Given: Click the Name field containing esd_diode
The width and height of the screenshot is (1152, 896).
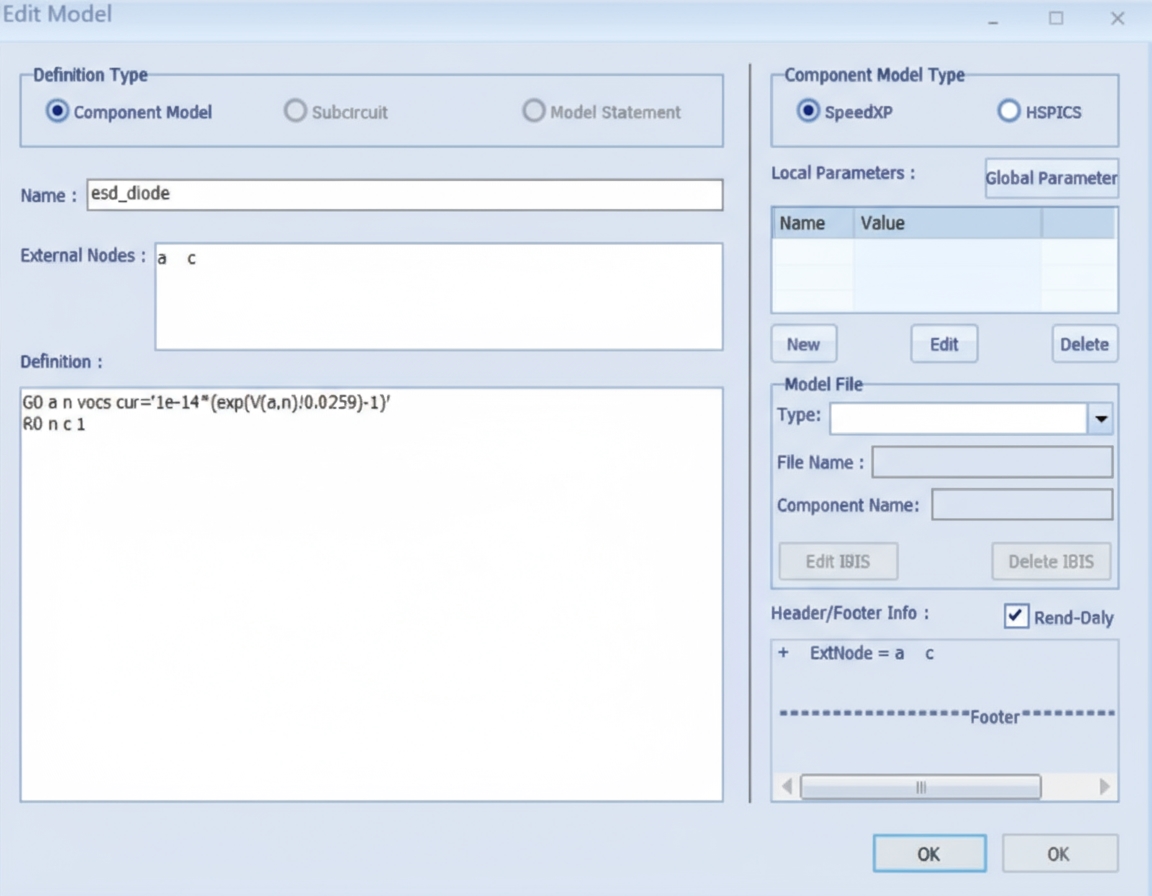Looking at the screenshot, I should coord(404,195).
